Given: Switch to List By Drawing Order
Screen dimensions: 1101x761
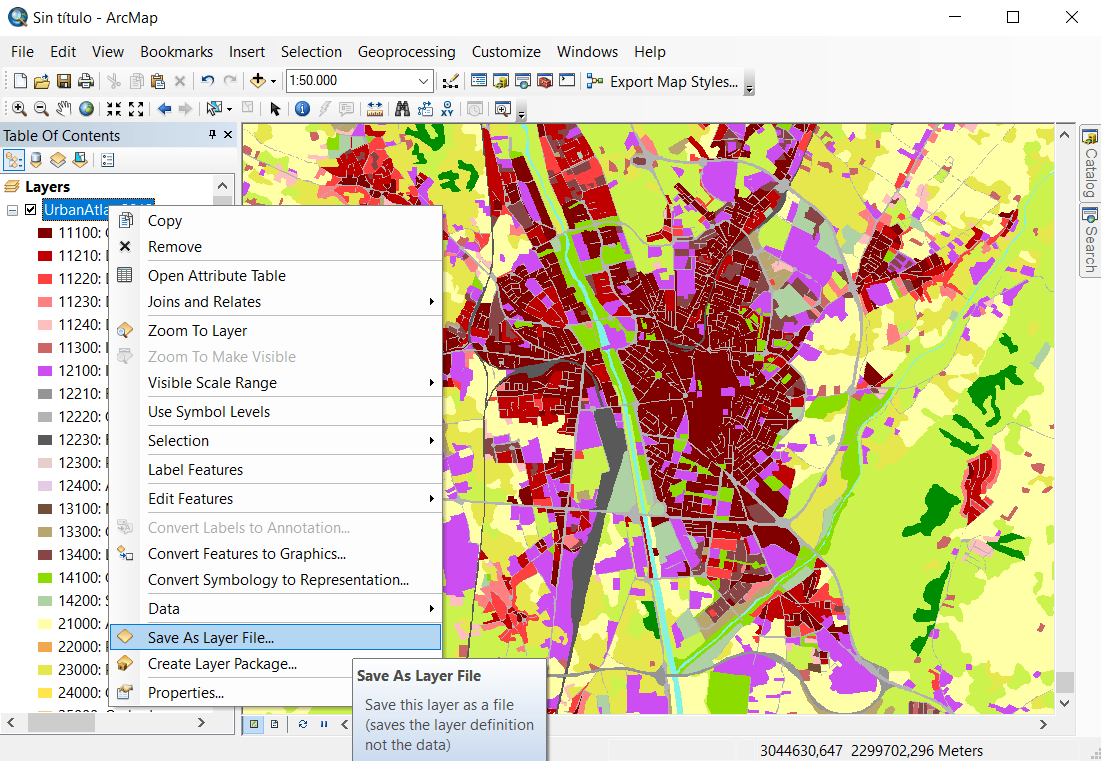Looking at the screenshot, I should [13, 160].
